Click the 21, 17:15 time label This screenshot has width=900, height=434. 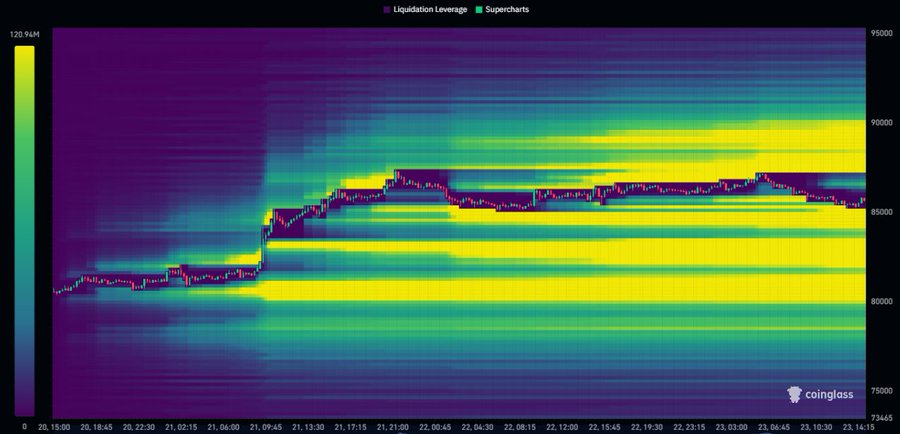351,428
